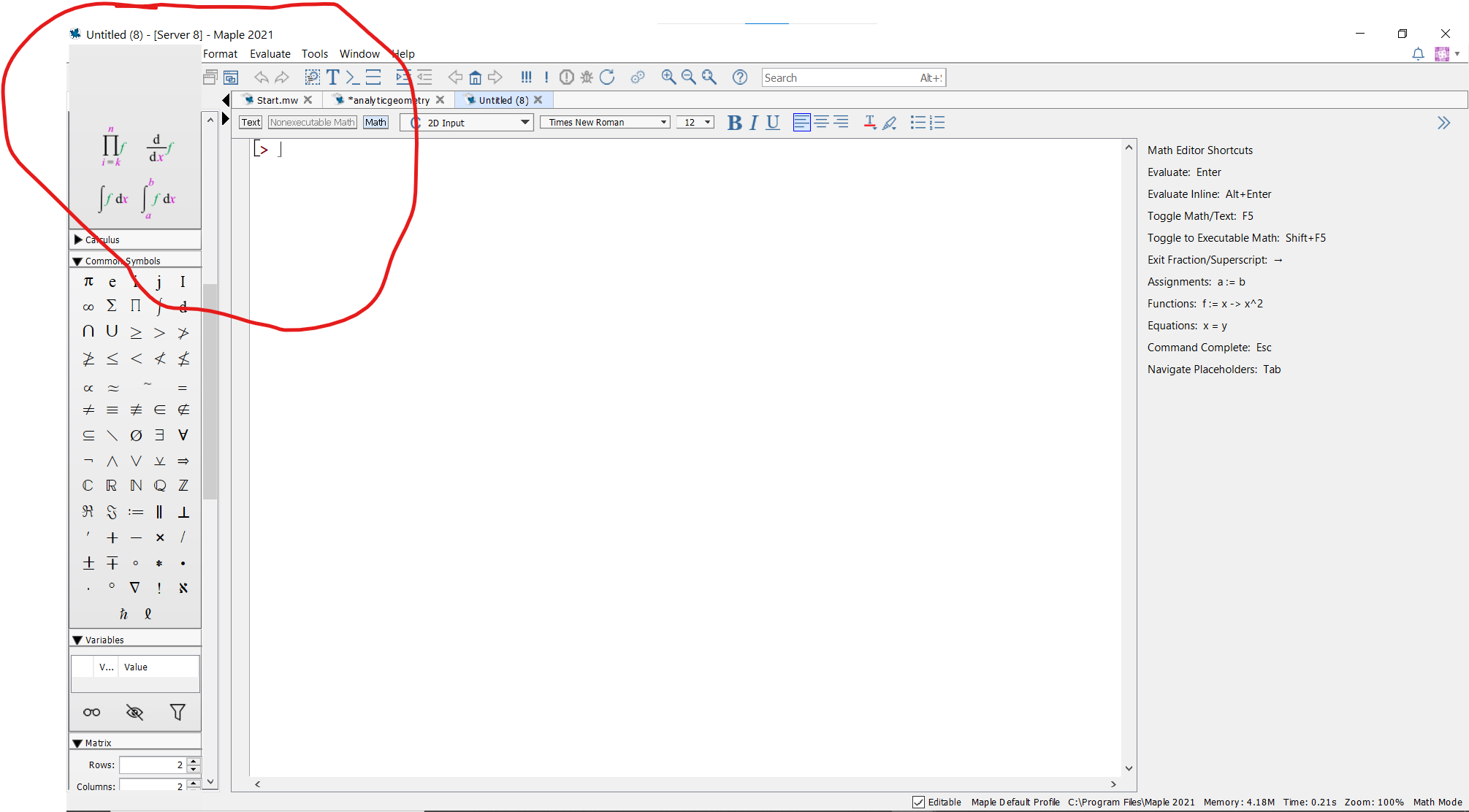Insert the real numbers ℝ symbol
The image size is (1469, 812).
point(112,486)
